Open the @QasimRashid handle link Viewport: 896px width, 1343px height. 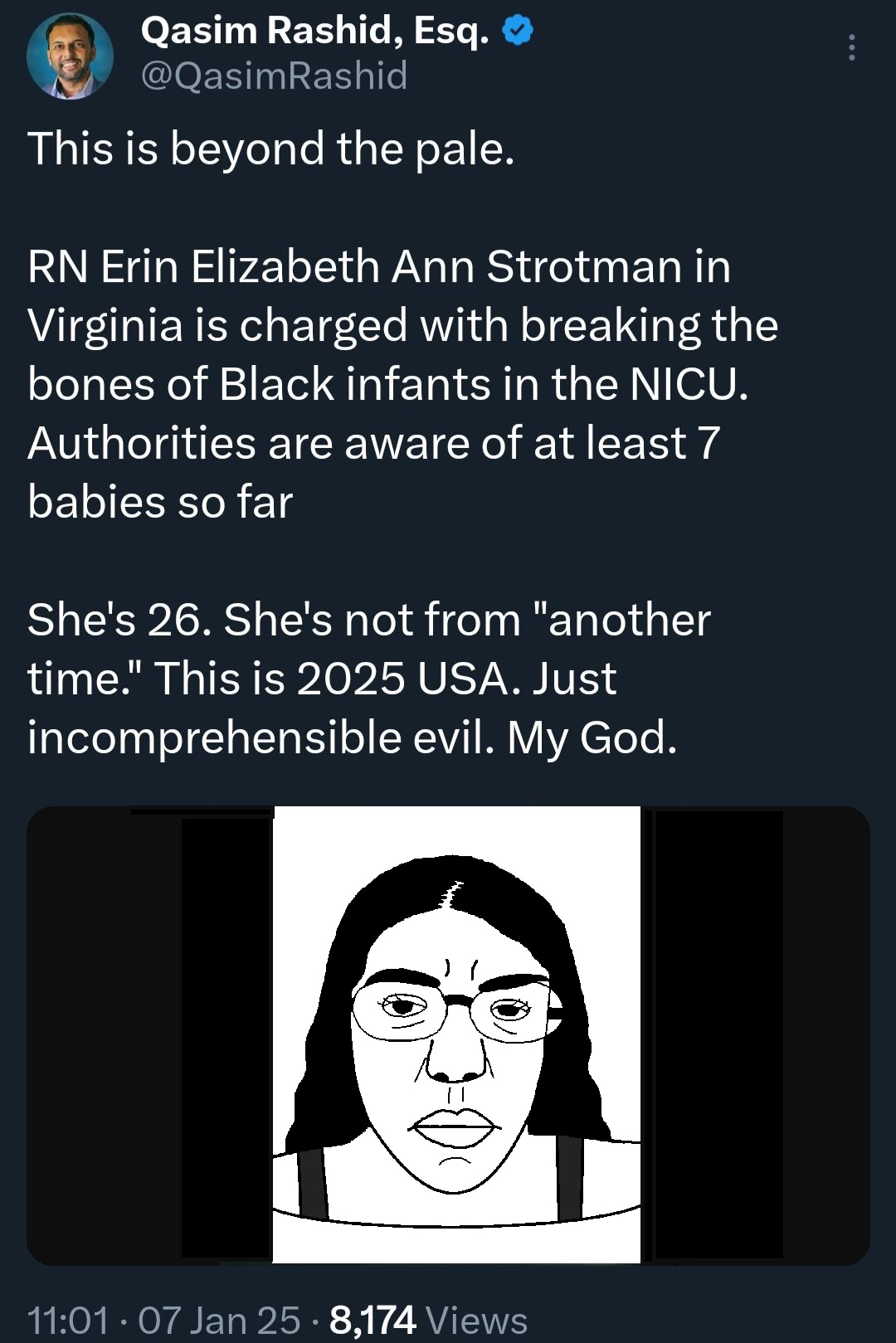click(274, 76)
